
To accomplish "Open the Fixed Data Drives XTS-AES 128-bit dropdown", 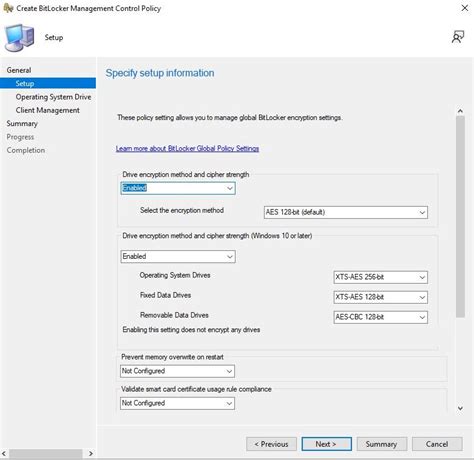I will [380, 297].
